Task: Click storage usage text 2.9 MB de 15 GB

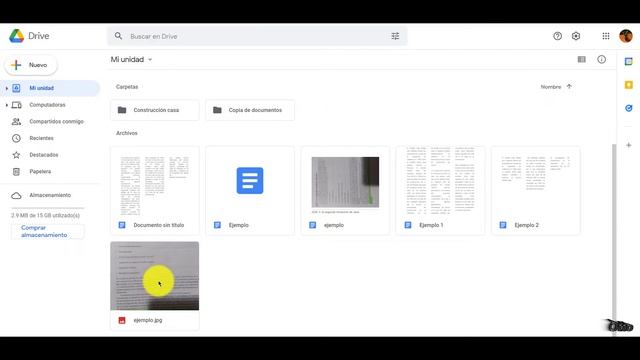Action: (x=45, y=216)
